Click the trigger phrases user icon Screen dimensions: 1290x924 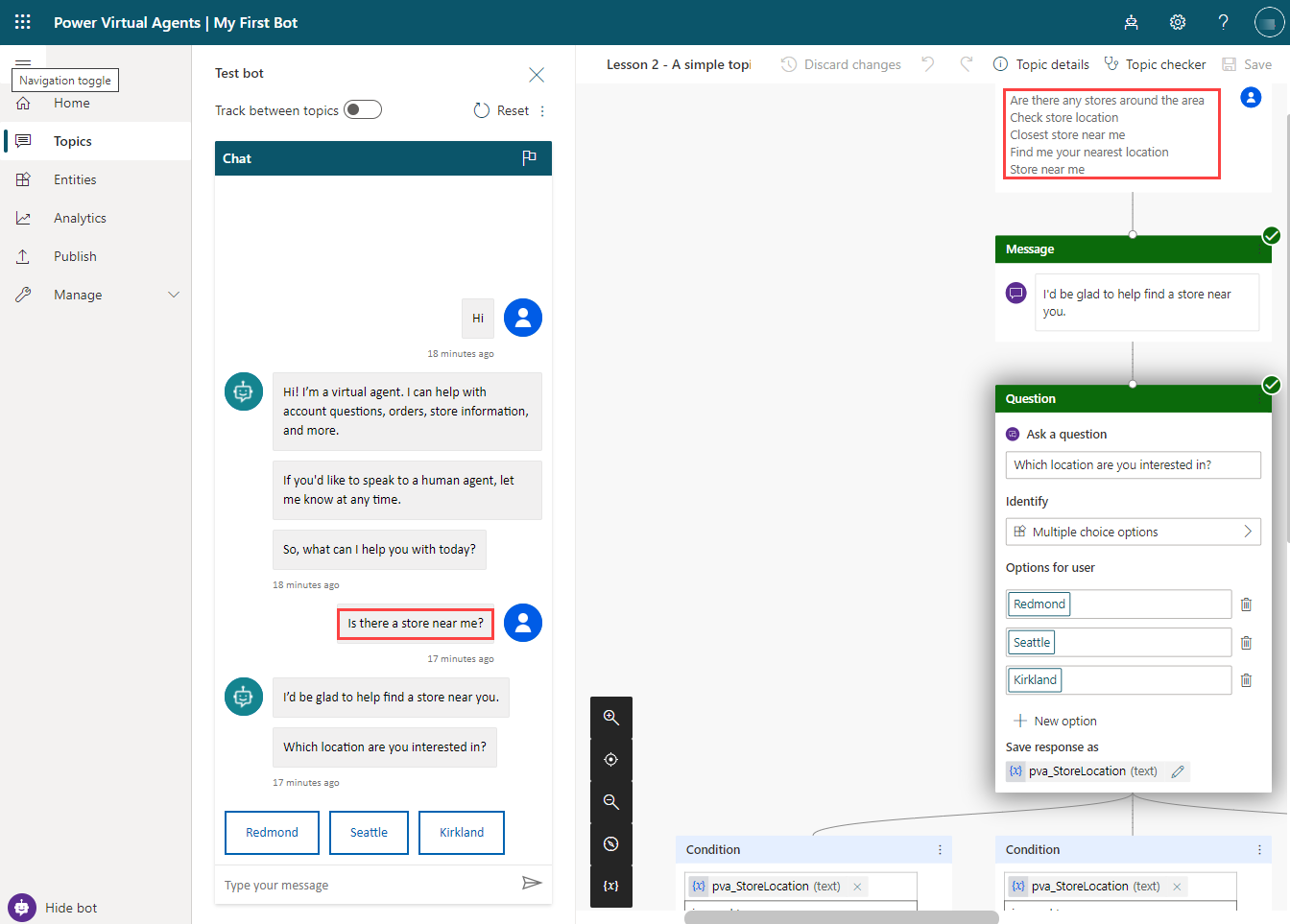pyautogui.click(x=1251, y=97)
